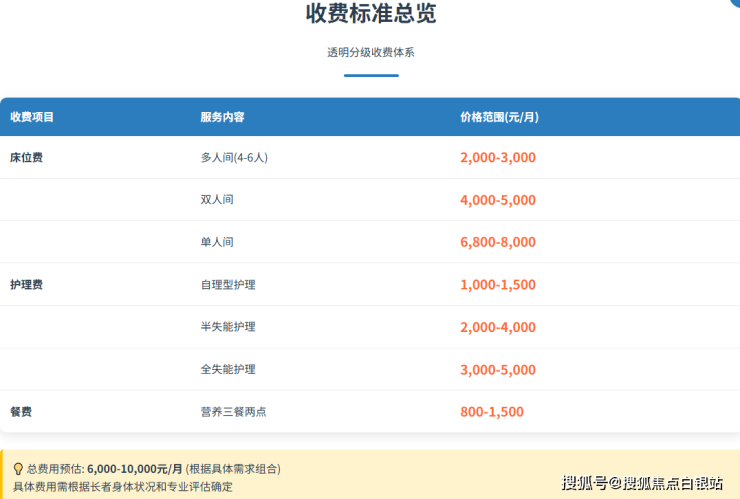Click the 收费标准总览 page title
Screen dimensions: 740x499
tap(371, 15)
